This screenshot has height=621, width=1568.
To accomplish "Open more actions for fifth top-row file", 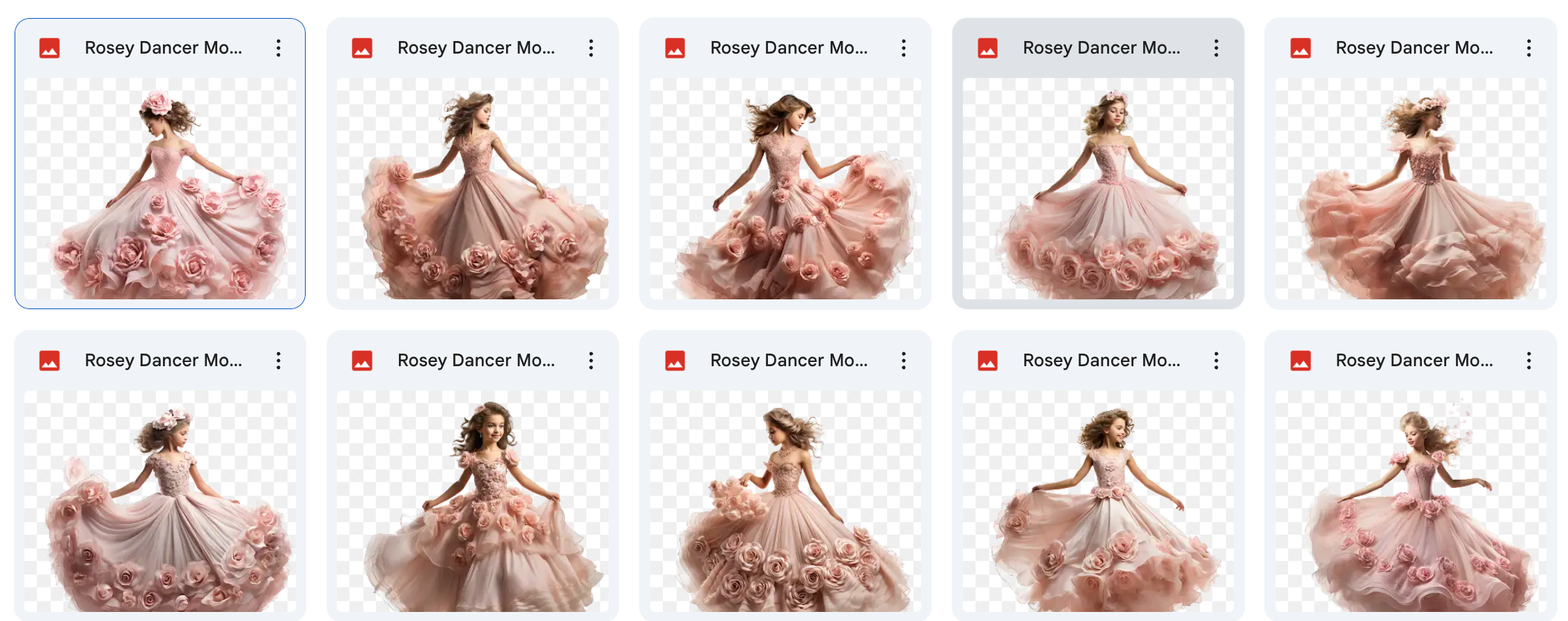I will tap(1528, 48).
